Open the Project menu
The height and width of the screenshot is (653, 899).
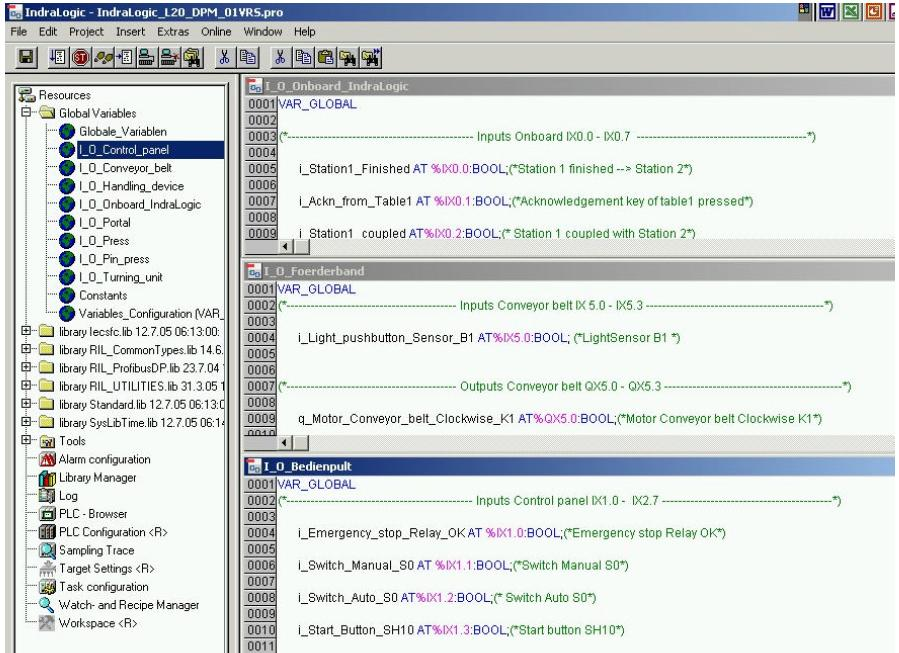coord(87,32)
